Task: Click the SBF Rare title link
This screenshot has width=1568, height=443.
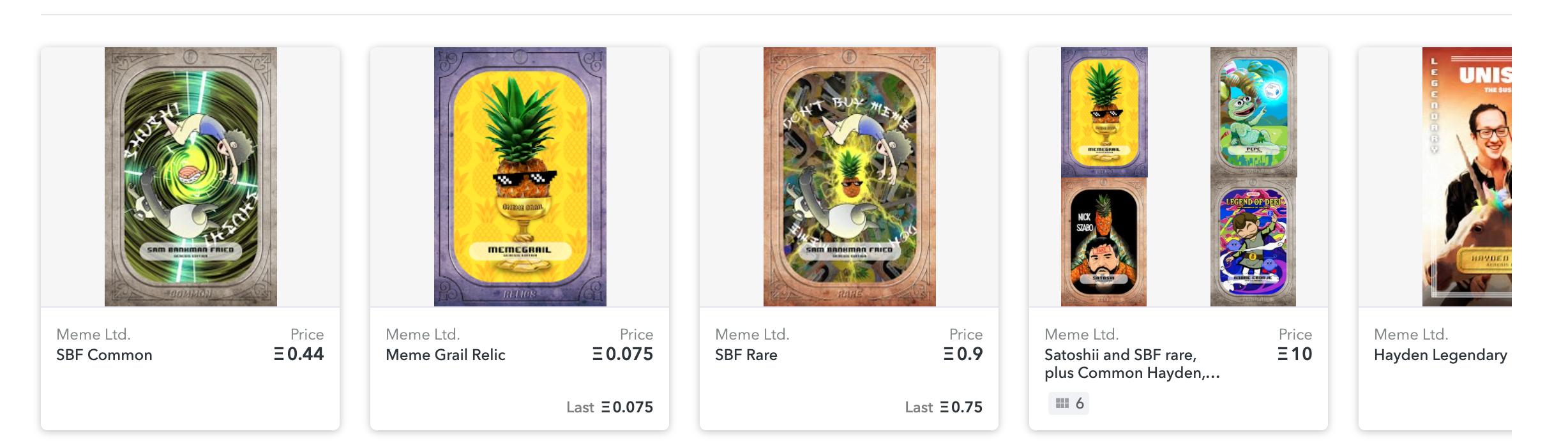Action: click(746, 355)
